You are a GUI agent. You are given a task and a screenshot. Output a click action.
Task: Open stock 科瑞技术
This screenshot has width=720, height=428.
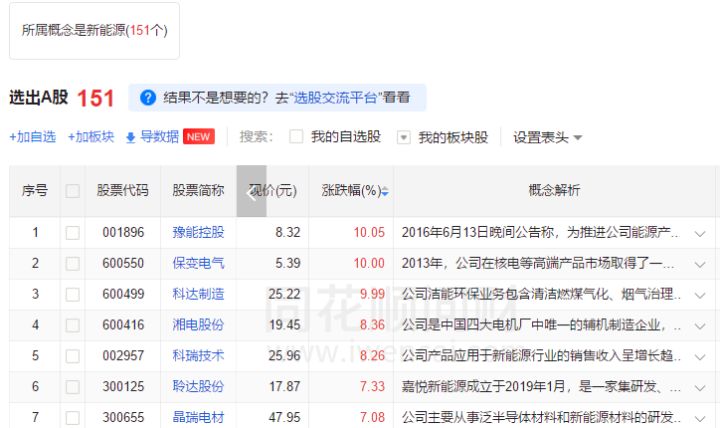[198, 355]
